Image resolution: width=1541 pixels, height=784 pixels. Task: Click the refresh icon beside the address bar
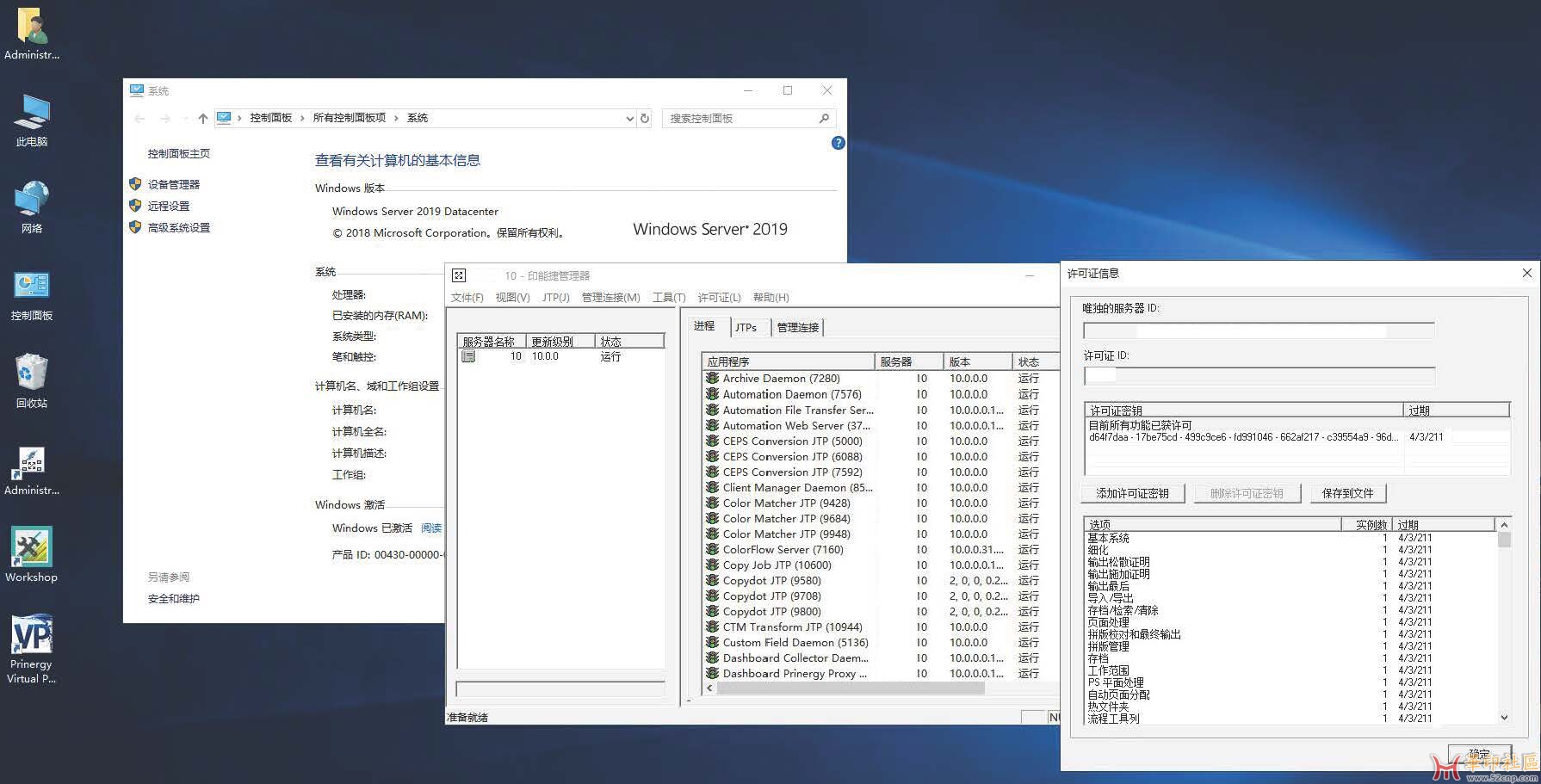coord(645,119)
